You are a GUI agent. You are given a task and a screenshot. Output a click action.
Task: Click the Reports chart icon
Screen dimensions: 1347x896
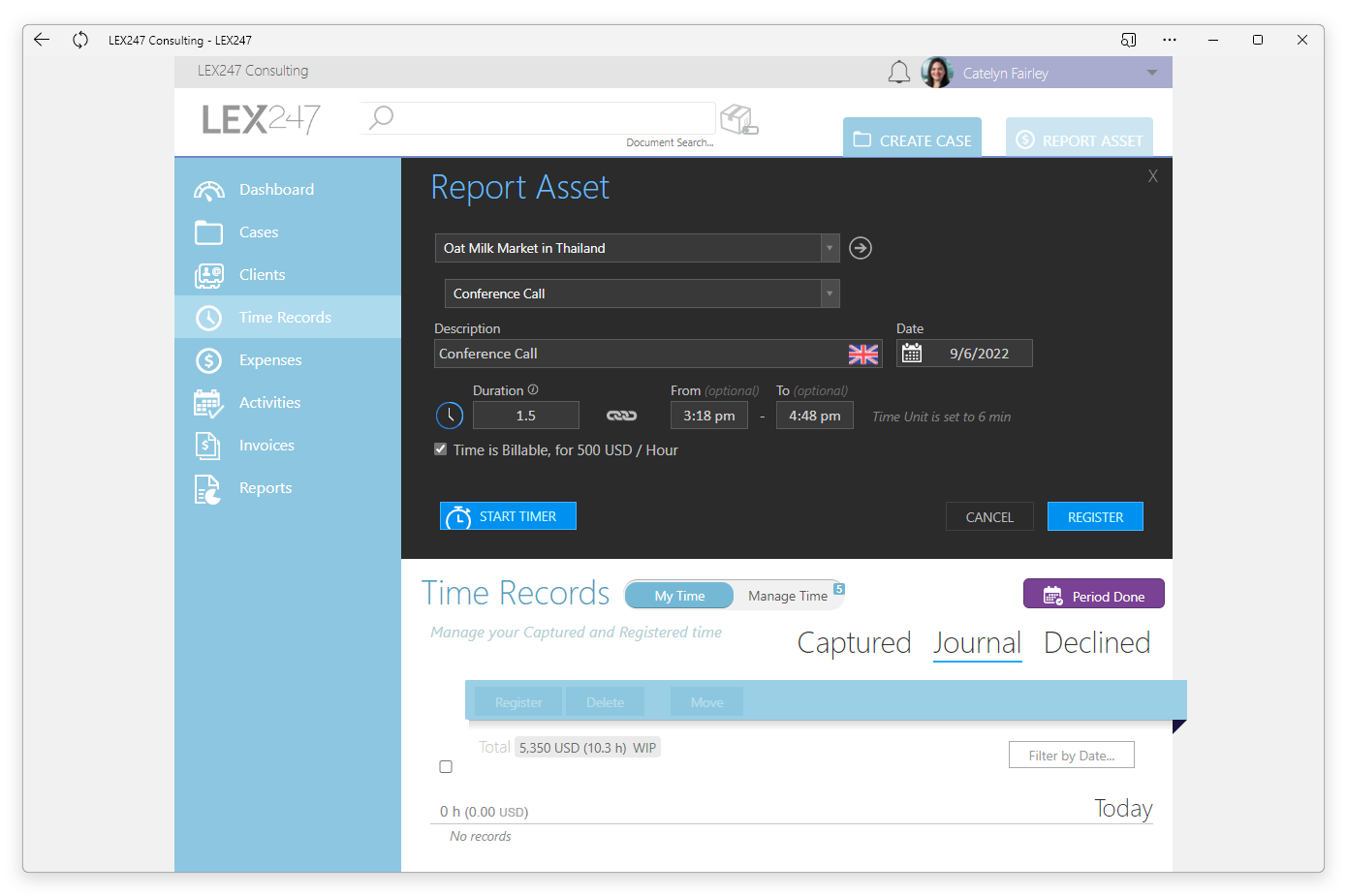pyautogui.click(x=207, y=489)
